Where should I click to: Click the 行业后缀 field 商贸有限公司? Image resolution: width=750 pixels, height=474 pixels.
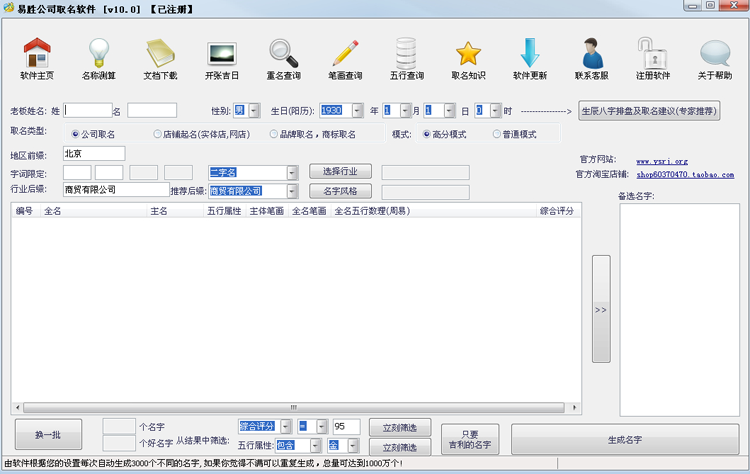tap(116, 189)
